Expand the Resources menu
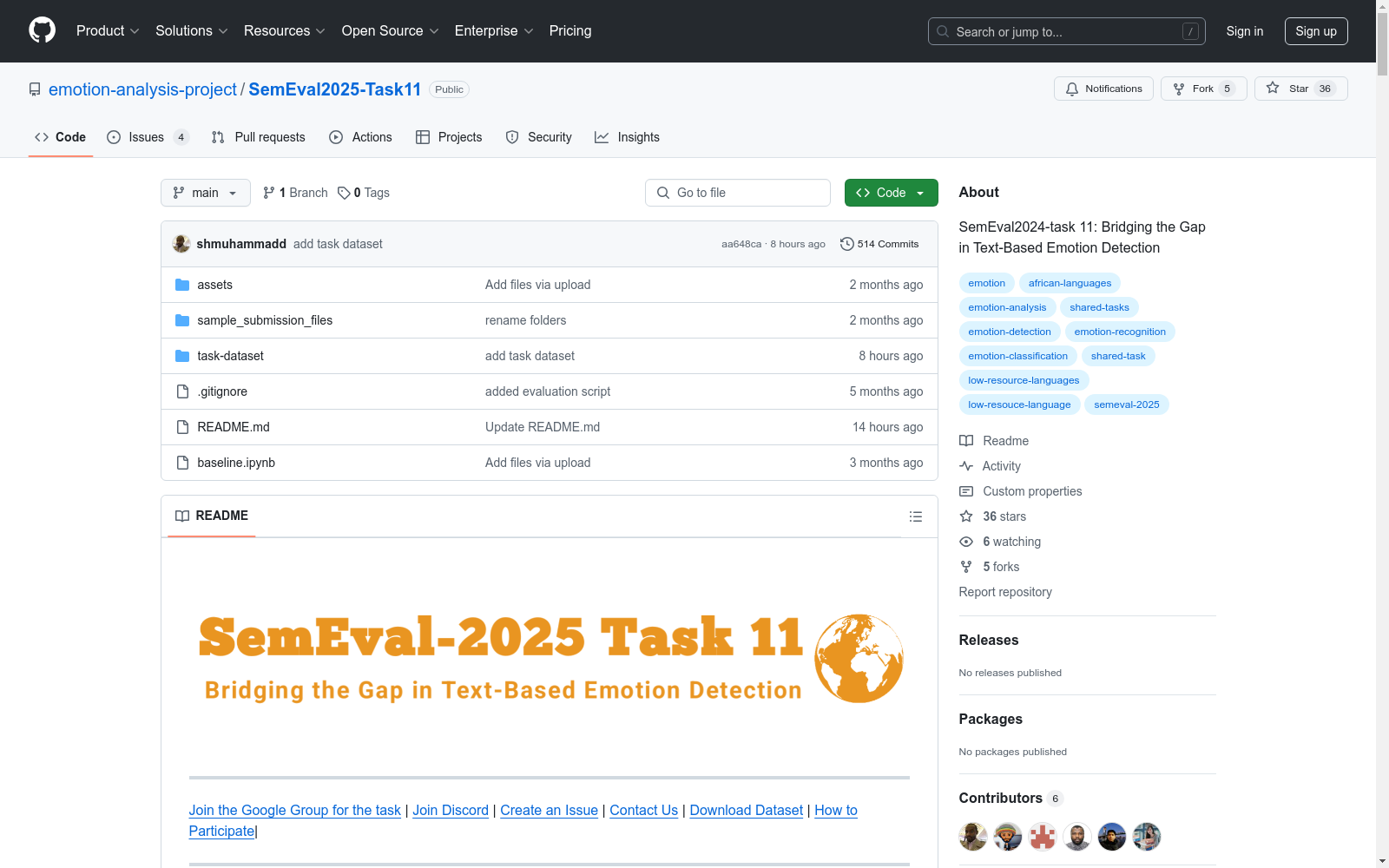The width and height of the screenshot is (1389, 868). [285, 31]
